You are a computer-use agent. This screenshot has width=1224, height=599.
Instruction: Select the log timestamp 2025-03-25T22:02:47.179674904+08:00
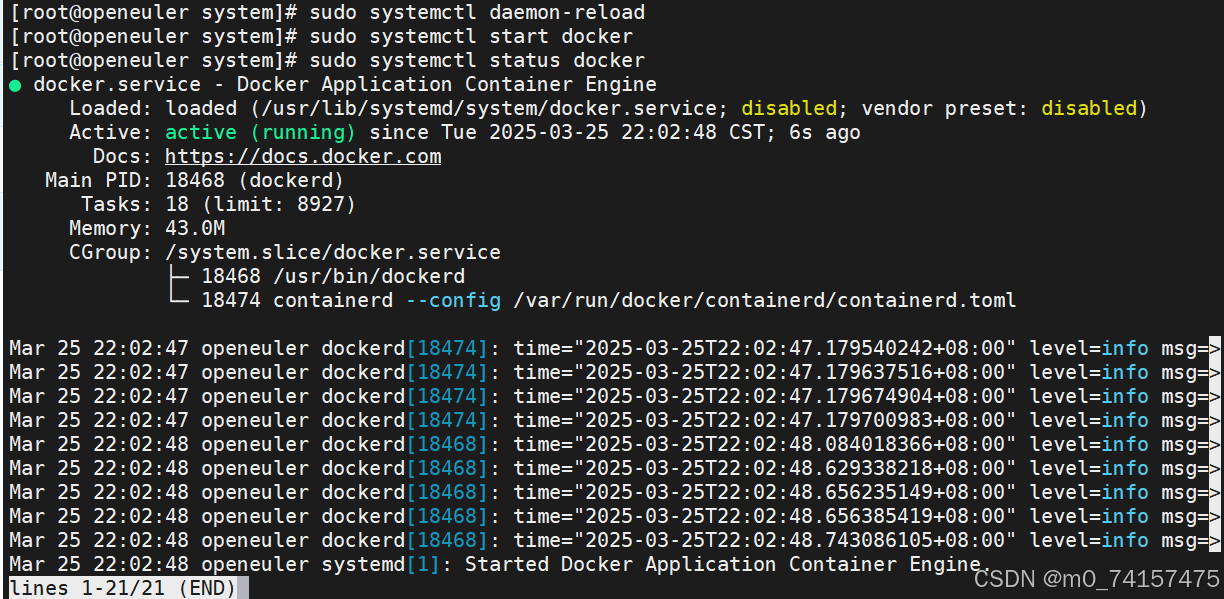click(795, 397)
